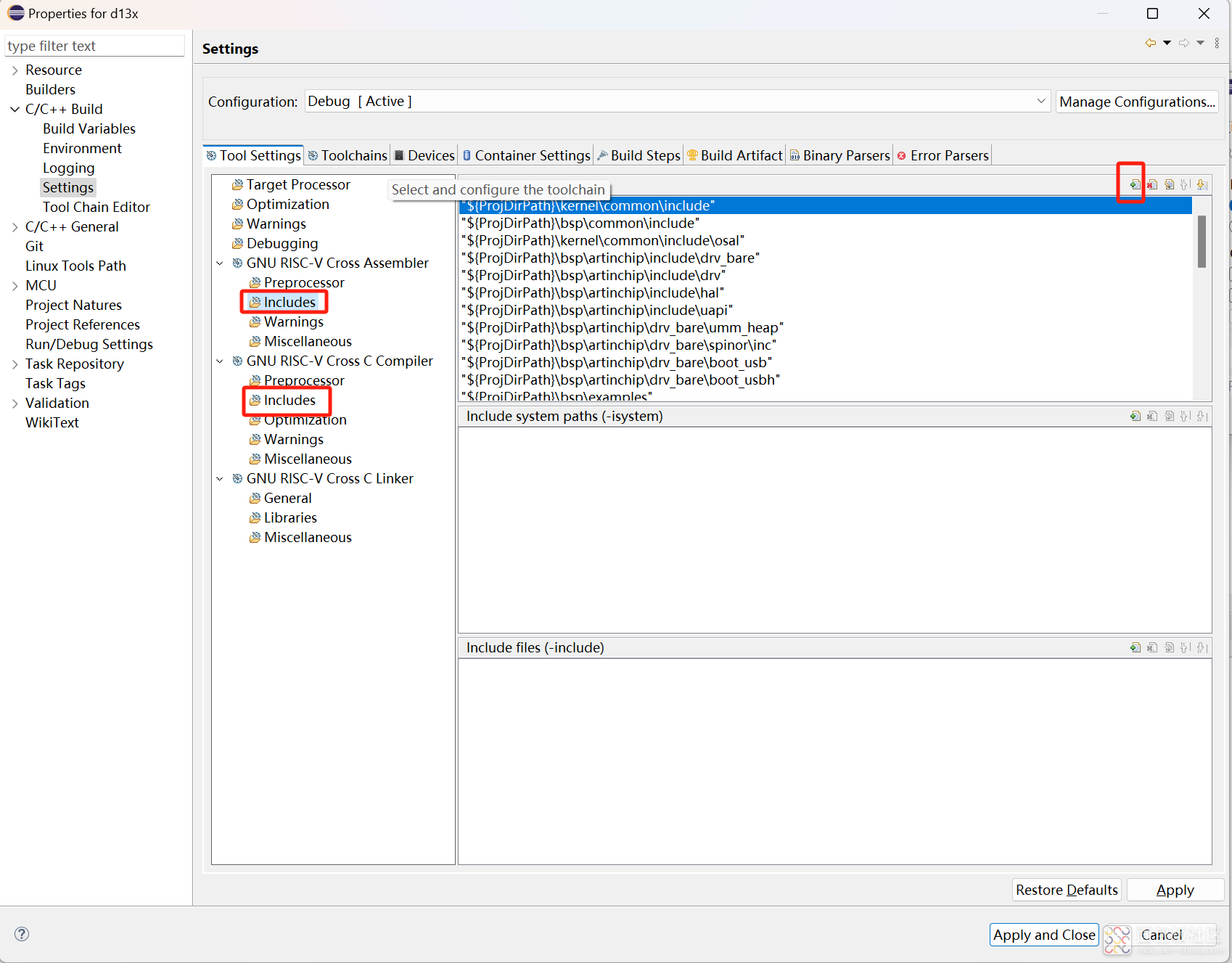This screenshot has width=1232, height=963.
Task: Move selected include path up
Action: coord(1186,184)
